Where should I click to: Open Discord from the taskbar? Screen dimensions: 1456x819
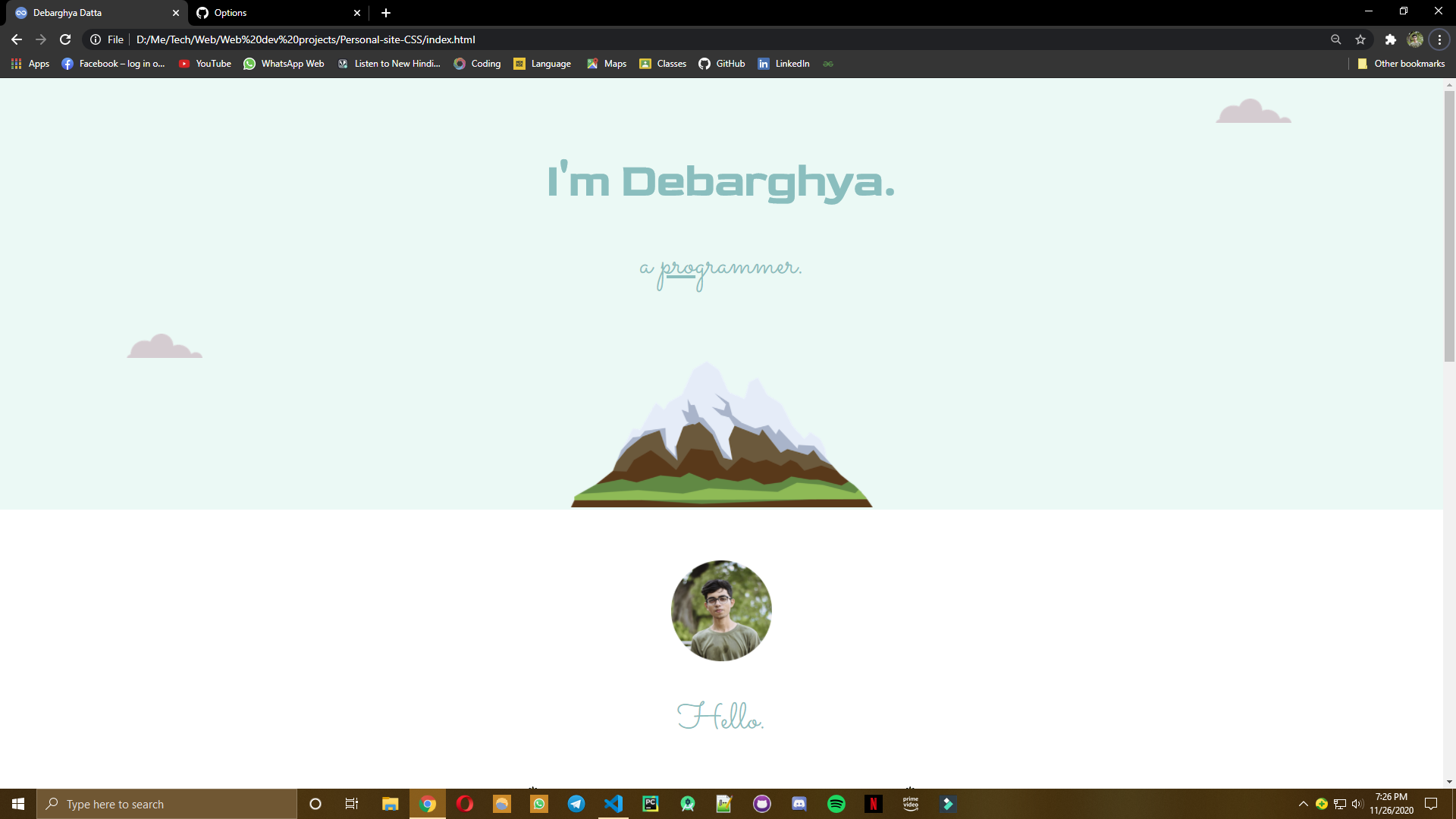799,803
